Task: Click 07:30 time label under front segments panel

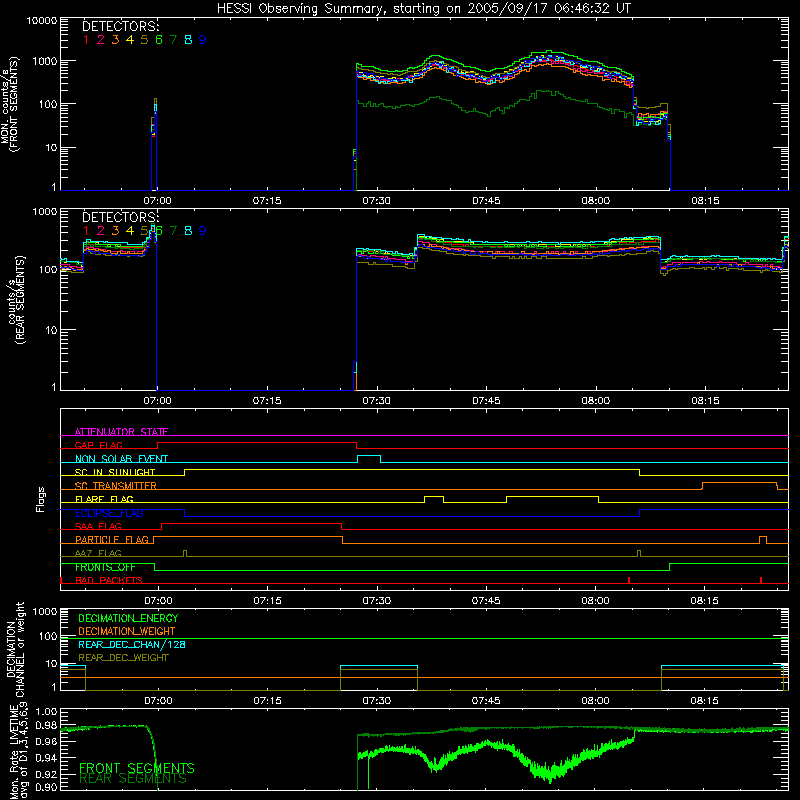Action: (x=377, y=201)
